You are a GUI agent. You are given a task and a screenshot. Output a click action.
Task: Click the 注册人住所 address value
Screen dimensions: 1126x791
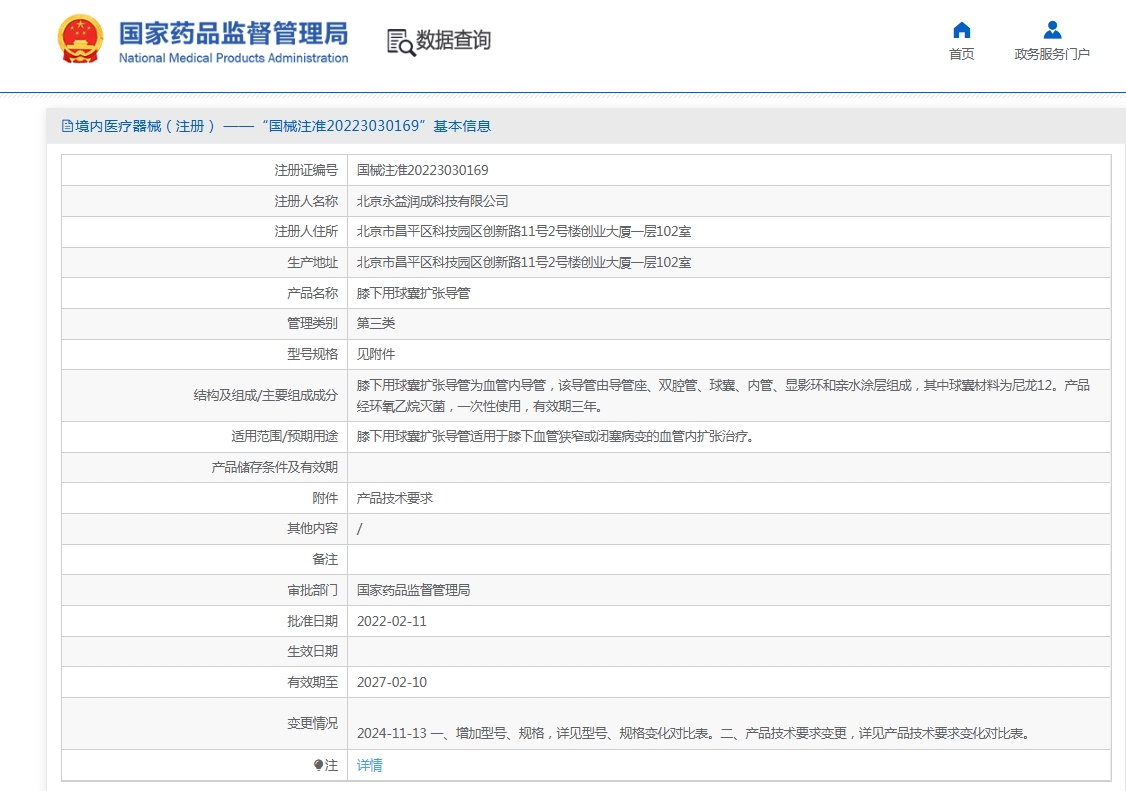(524, 231)
